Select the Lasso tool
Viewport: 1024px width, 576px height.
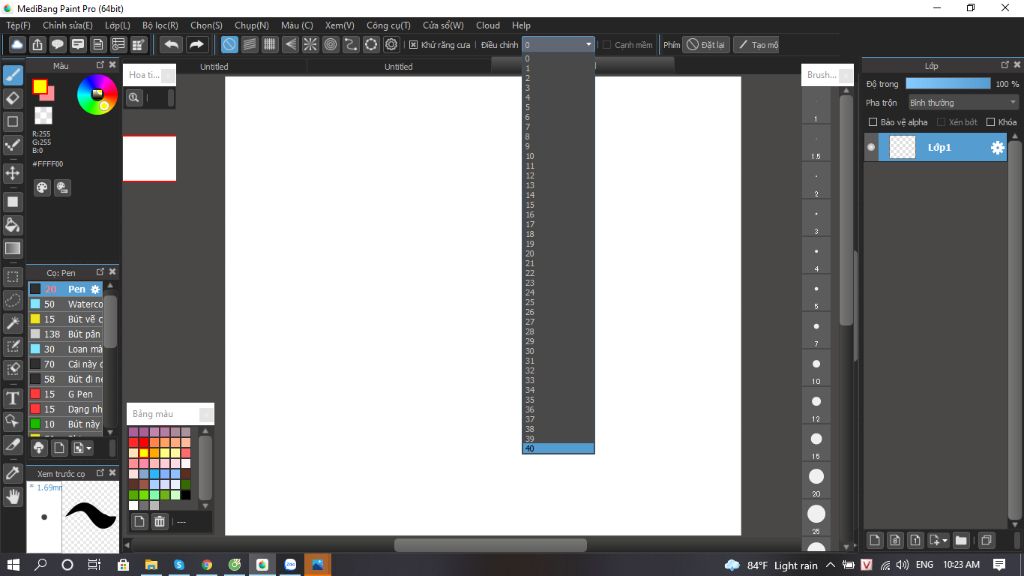(12, 300)
